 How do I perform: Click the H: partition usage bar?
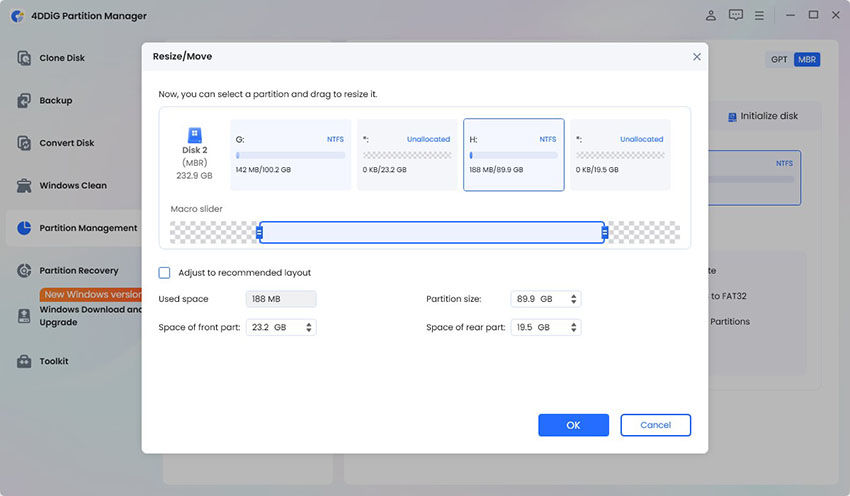(513, 155)
